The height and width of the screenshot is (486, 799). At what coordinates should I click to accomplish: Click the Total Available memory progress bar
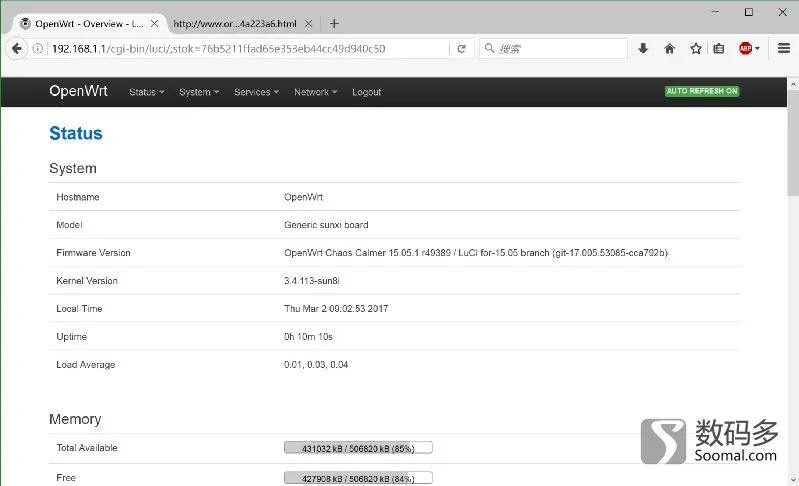[x=358, y=448]
